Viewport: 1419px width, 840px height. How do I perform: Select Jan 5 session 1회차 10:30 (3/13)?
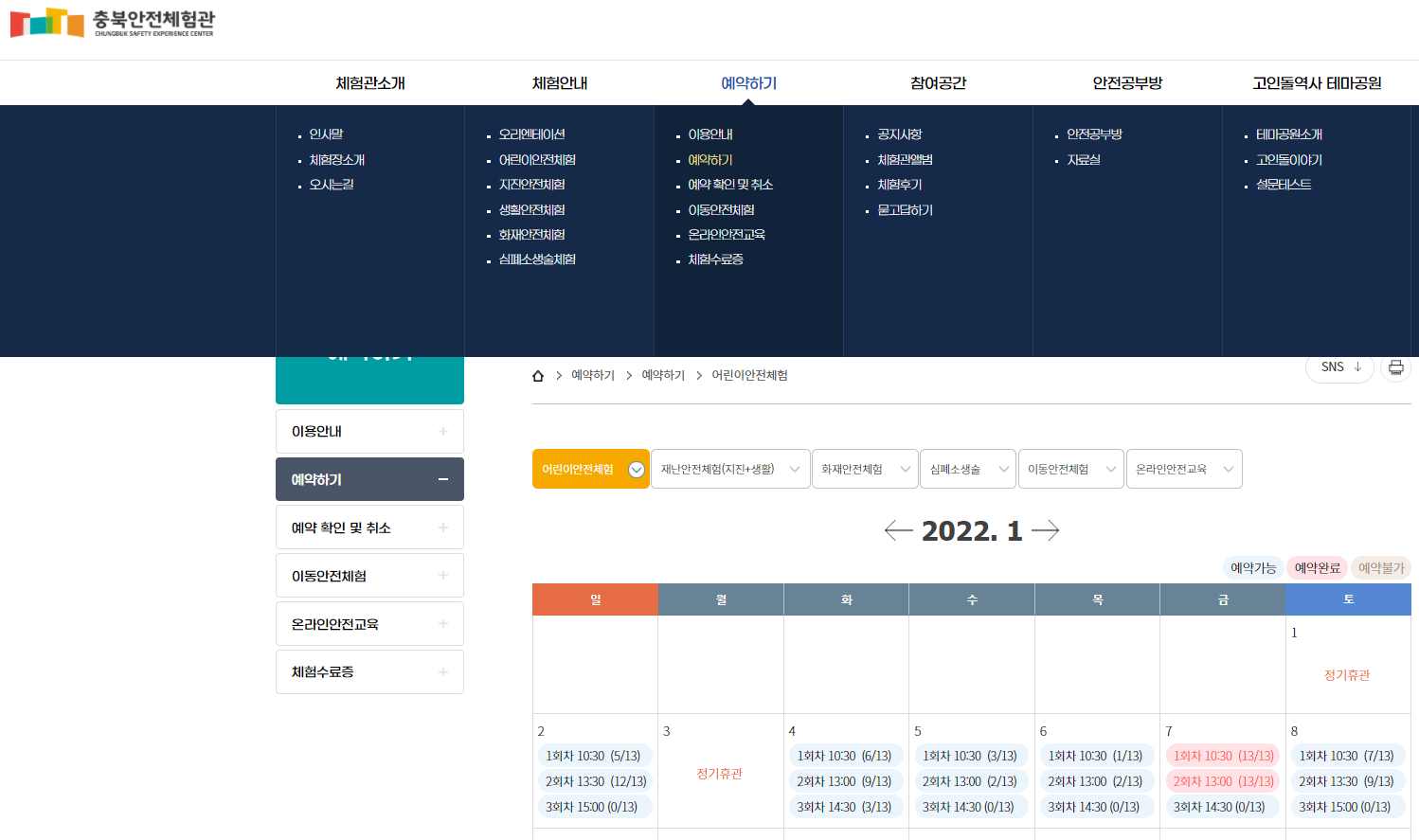970,756
